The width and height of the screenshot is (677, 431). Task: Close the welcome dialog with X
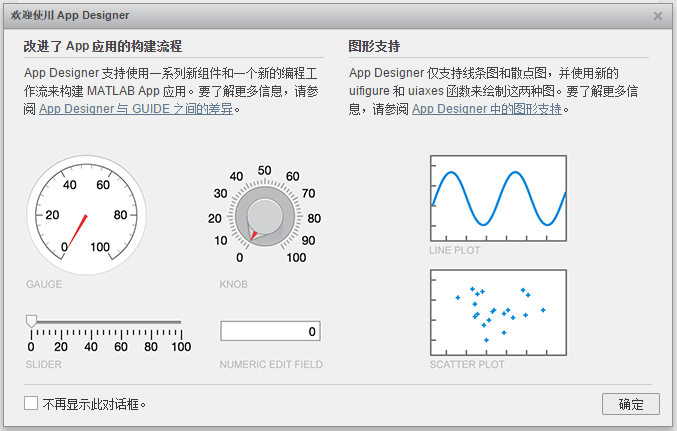click(x=658, y=16)
